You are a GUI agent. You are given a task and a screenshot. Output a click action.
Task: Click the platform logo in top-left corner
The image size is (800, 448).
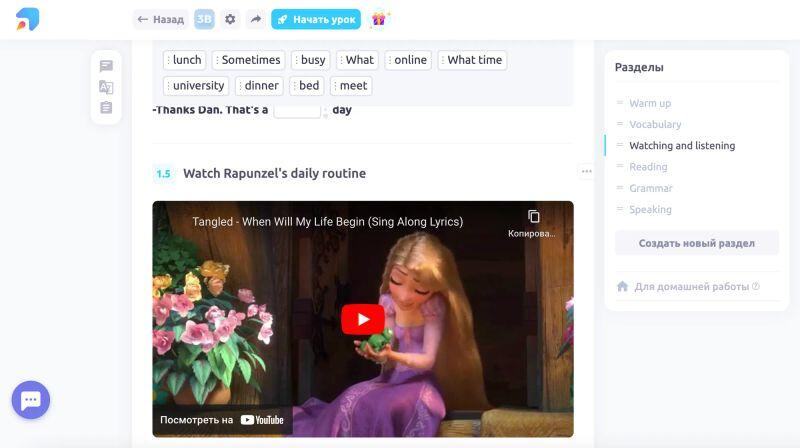pyautogui.click(x=27, y=18)
